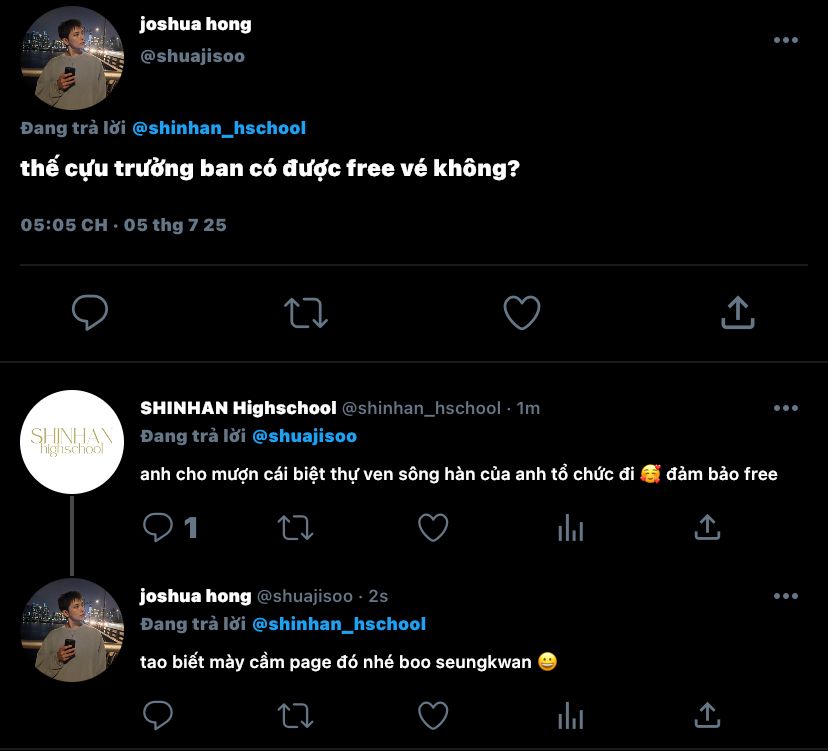The image size is (828, 751).
Task: Share the SHINHAN Highschool reply
Action: (x=707, y=527)
